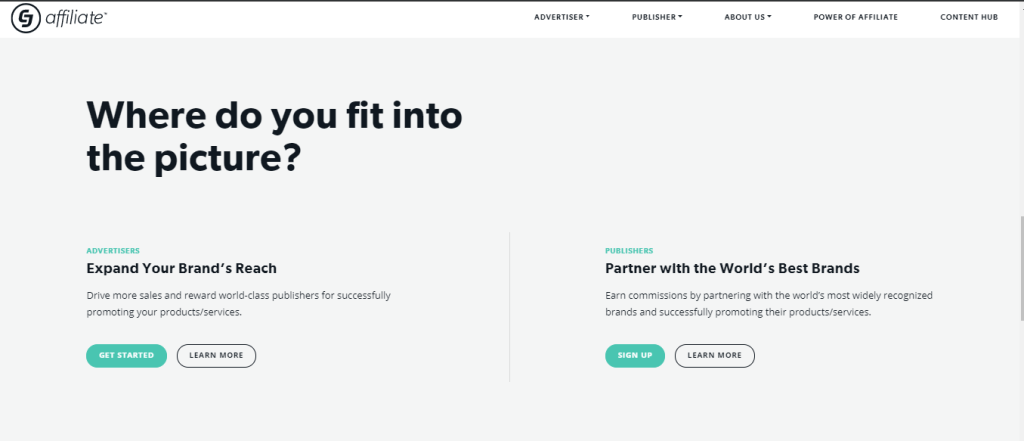Go to Power of Affiliate page
This screenshot has width=1024, height=441.
[x=855, y=17]
